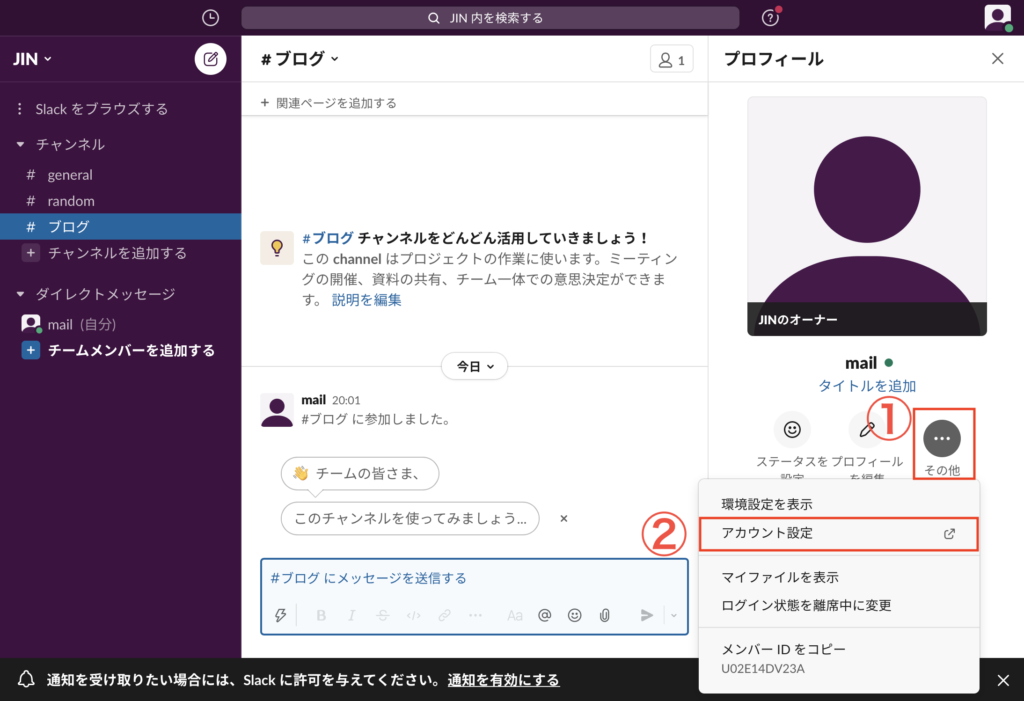Click the large profile photo
This screenshot has height=701, width=1024.
tap(867, 216)
